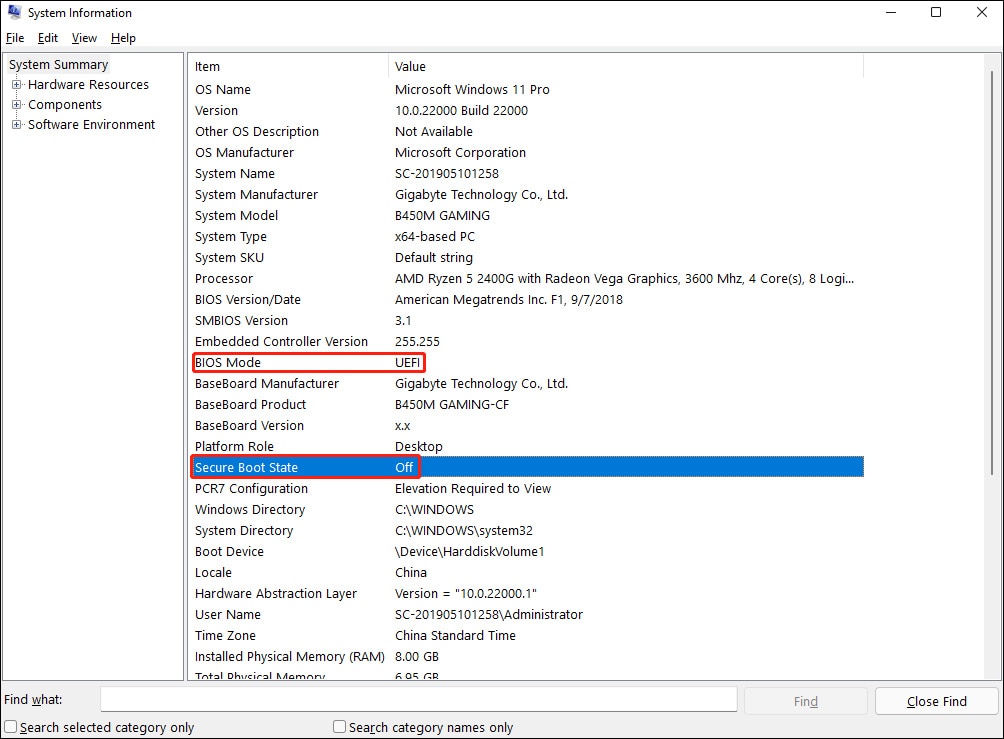Click the Find what input field

pyautogui.click(x=419, y=699)
